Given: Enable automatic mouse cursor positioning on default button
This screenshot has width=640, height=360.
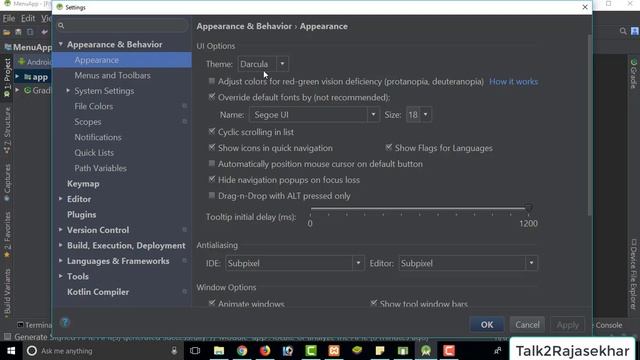Looking at the screenshot, I should (x=211, y=164).
